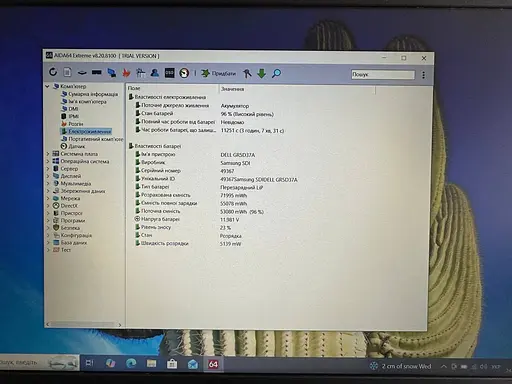Open File Explorer from taskbar

tap(151, 363)
